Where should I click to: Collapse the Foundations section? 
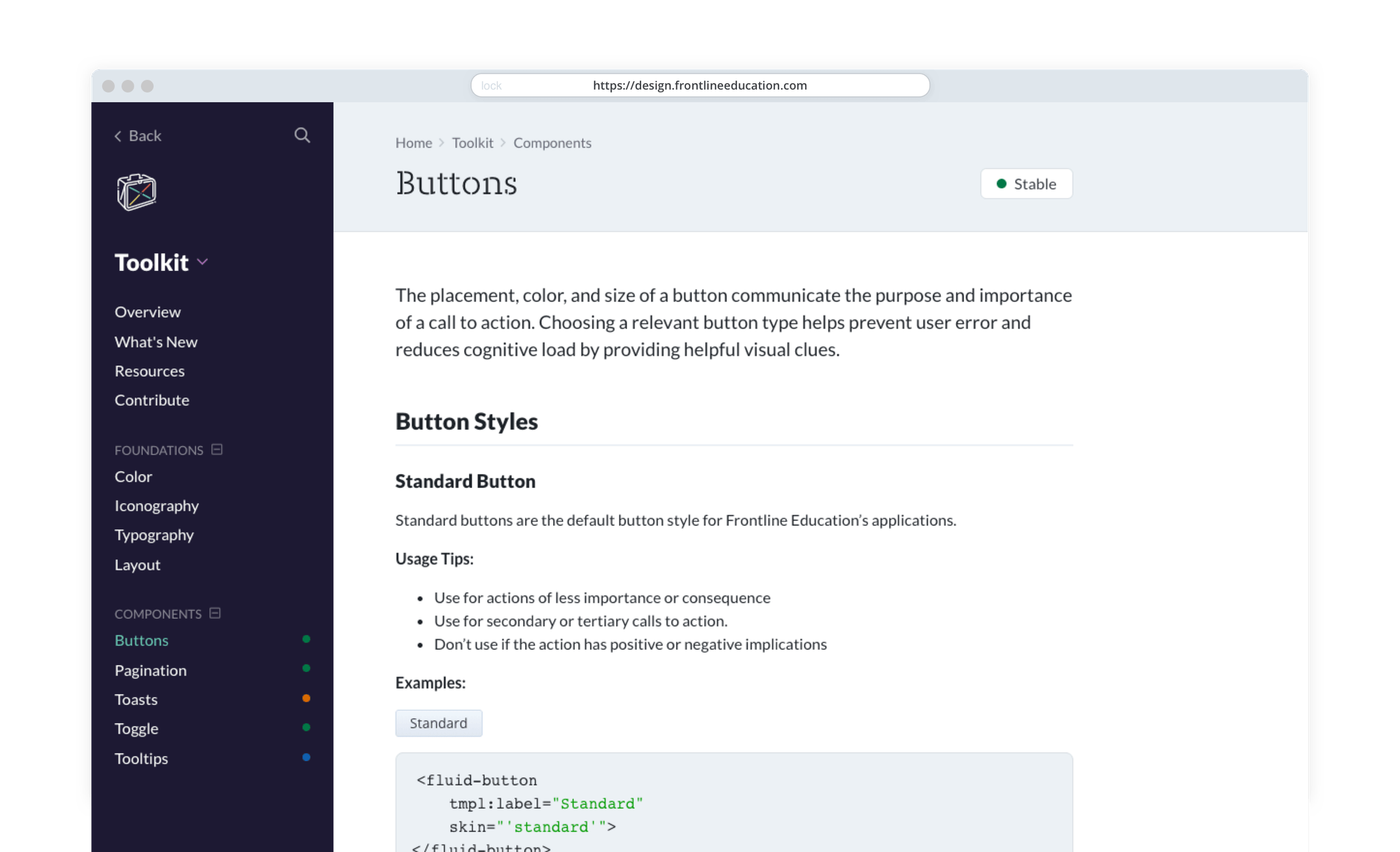[x=218, y=448]
